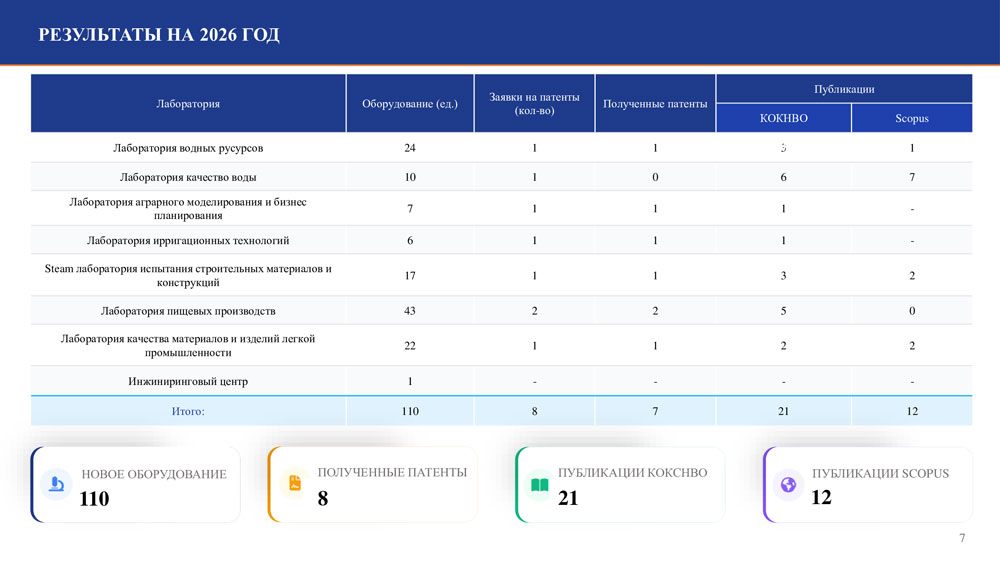Screen dimensions: 1000x562
Task: Click the Лаборатория качество воды row label
Action: (x=188, y=177)
